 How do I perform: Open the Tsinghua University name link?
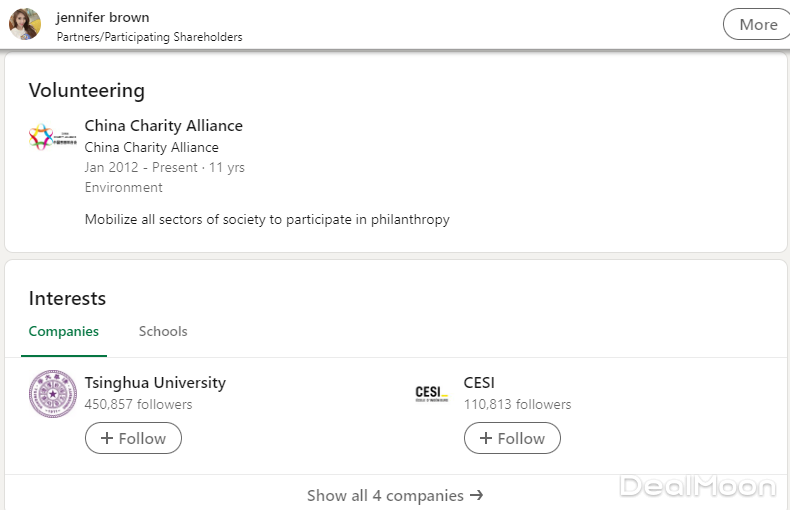155,382
